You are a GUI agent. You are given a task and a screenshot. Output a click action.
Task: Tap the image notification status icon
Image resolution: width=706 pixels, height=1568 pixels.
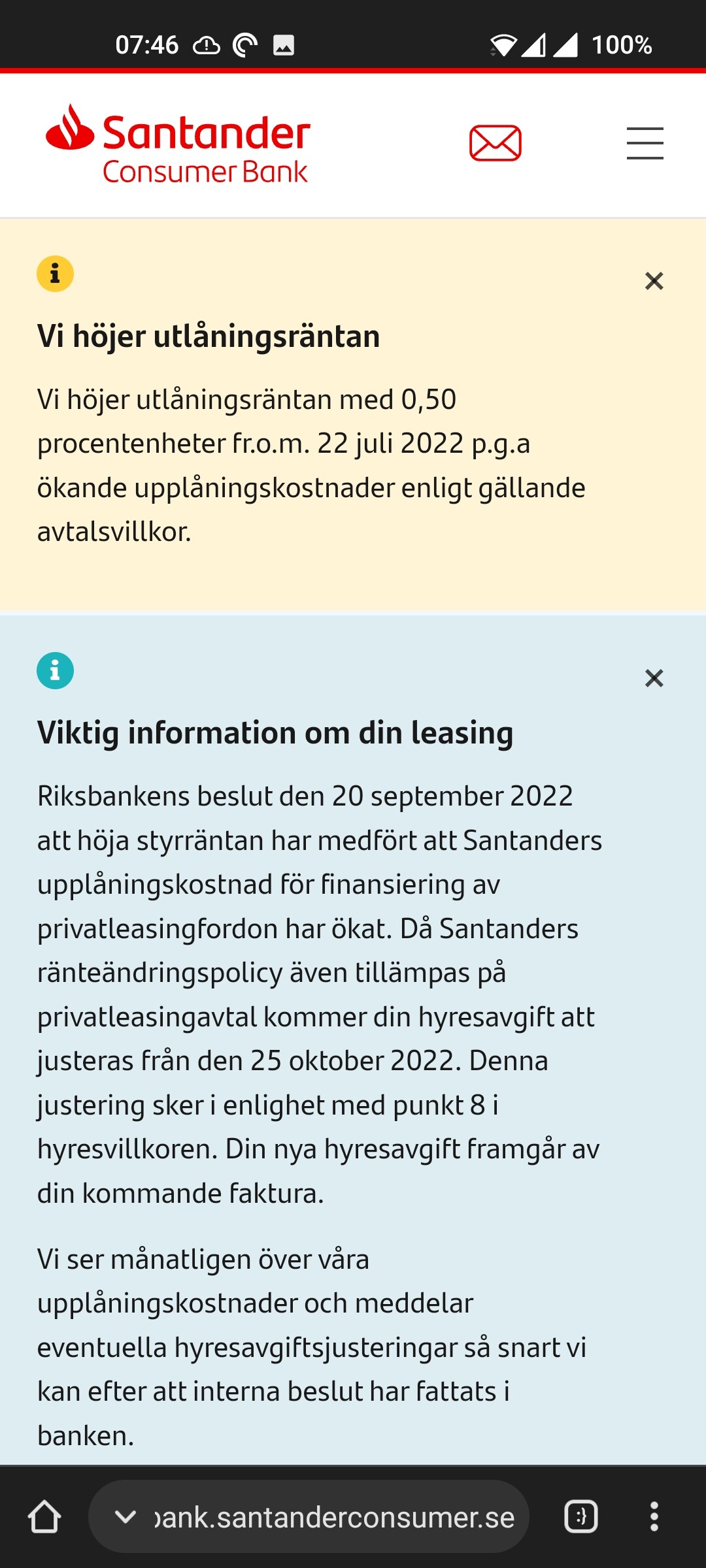[x=283, y=46]
